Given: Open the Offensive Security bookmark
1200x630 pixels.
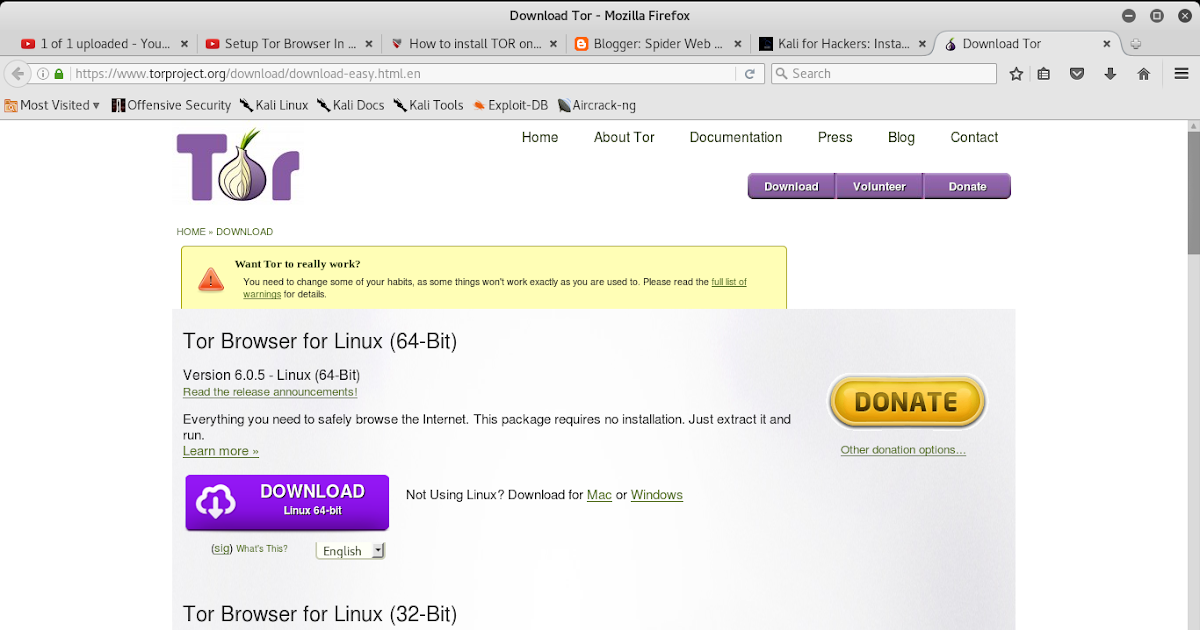Looking at the screenshot, I should 171,105.
